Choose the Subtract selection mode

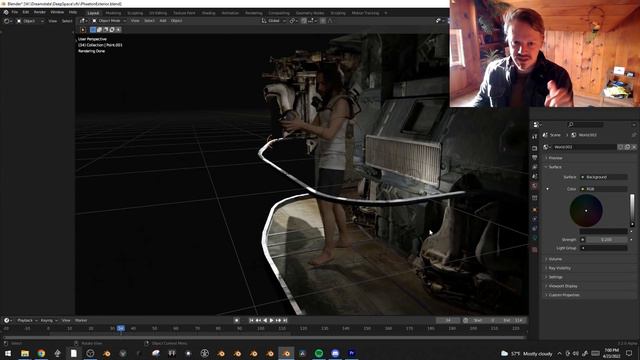(105, 29)
